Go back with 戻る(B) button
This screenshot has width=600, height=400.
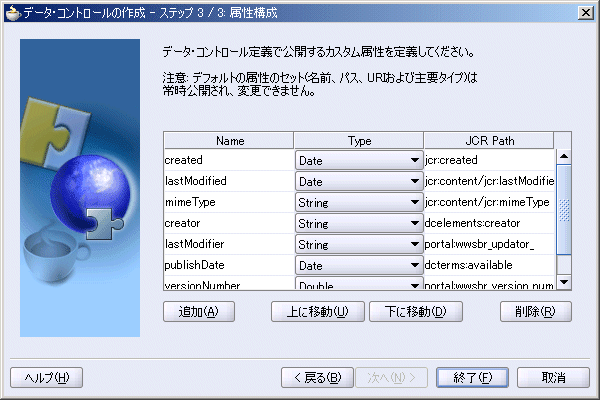[x=317, y=378]
